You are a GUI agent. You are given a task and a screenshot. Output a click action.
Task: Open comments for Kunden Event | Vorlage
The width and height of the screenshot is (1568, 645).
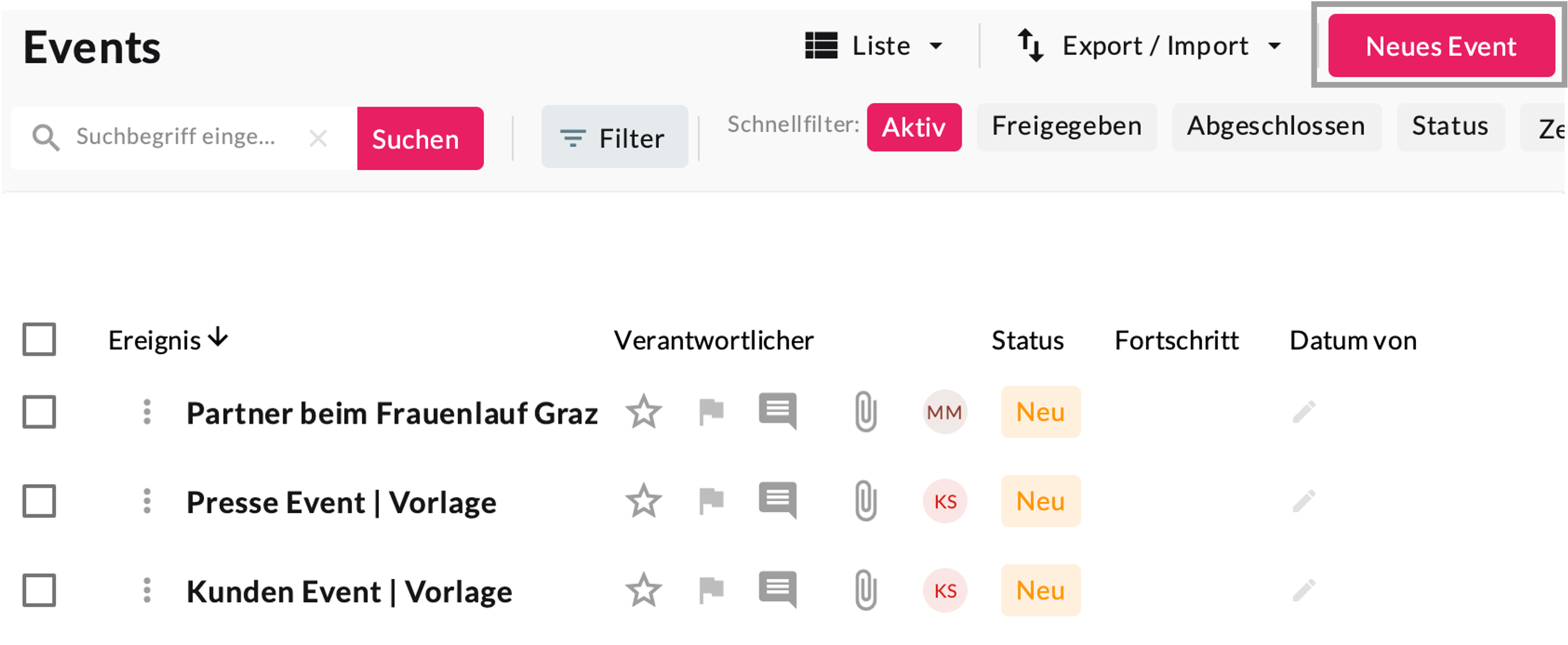777,590
